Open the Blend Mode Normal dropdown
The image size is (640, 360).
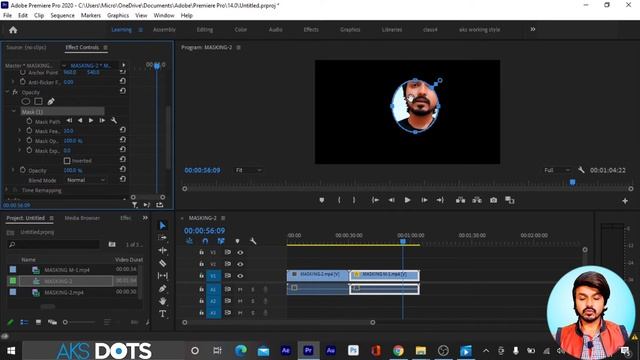[x=85, y=180]
